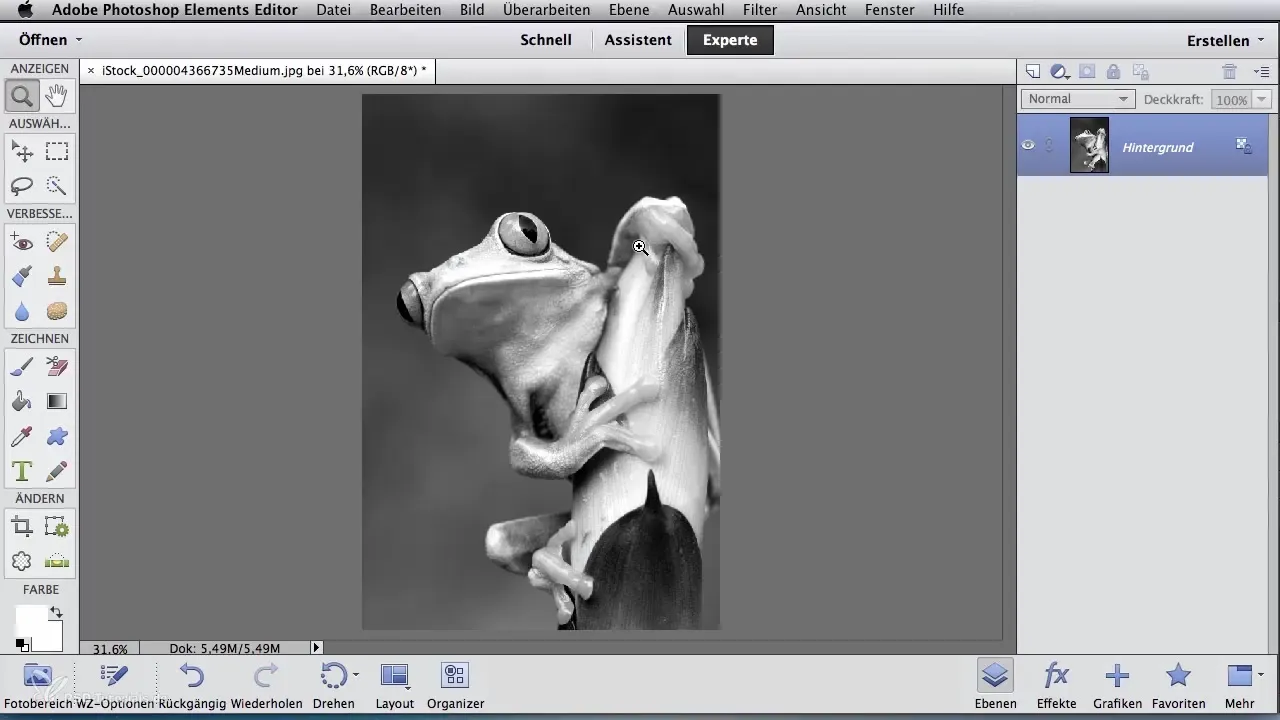Click the default colors black/white icon
Viewport: 1280px width, 720px height.
pos(21,644)
